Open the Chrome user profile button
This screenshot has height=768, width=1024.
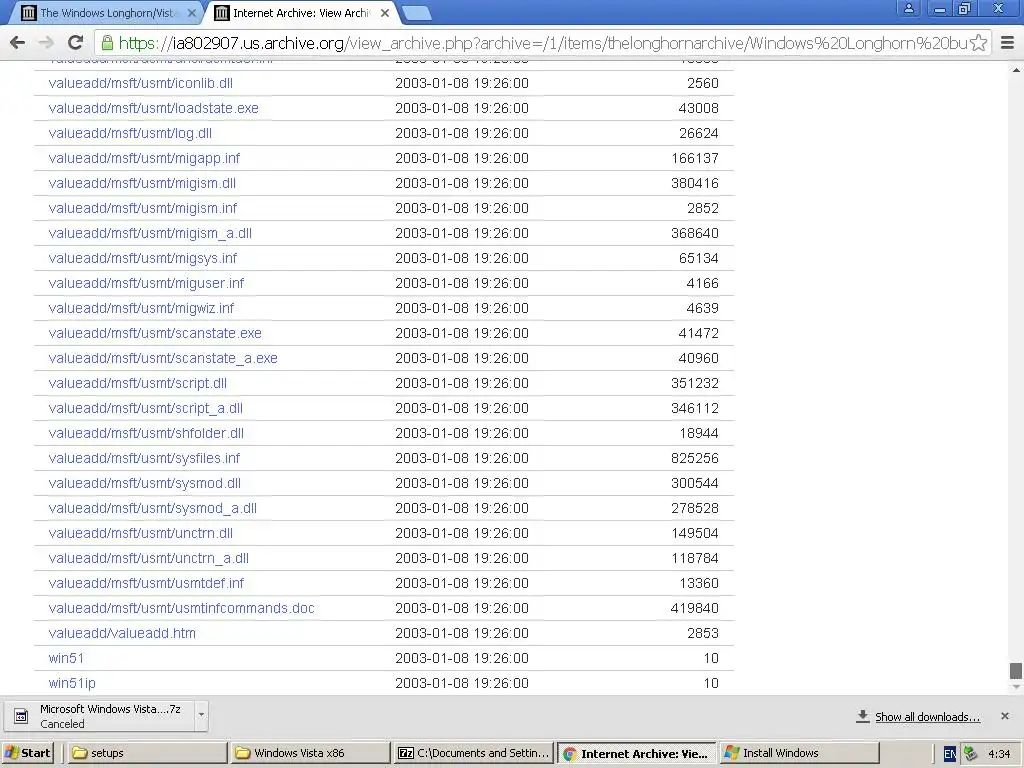pyautogui.click(x=908, y=8)
